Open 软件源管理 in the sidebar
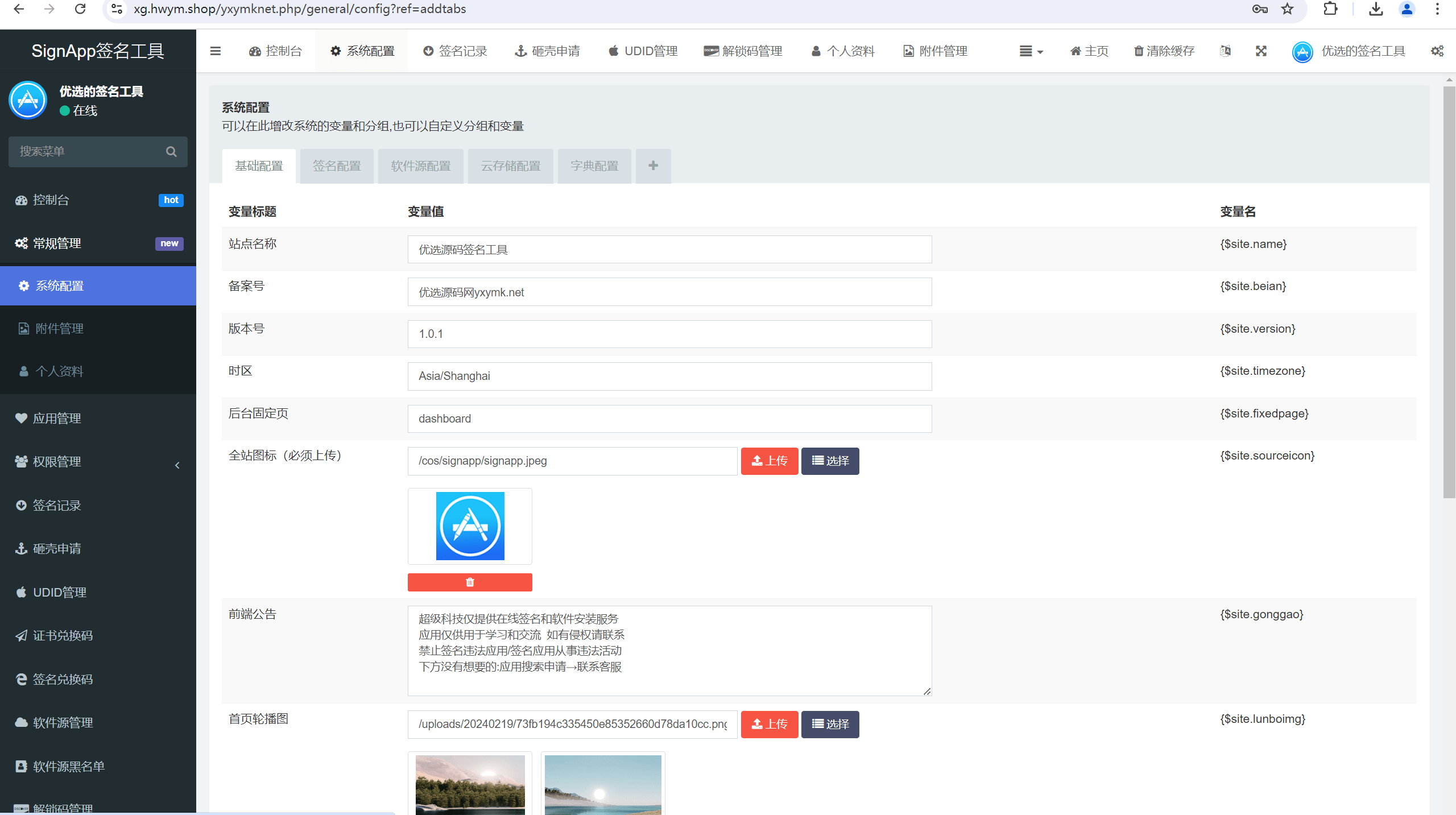 pos(98,722)
